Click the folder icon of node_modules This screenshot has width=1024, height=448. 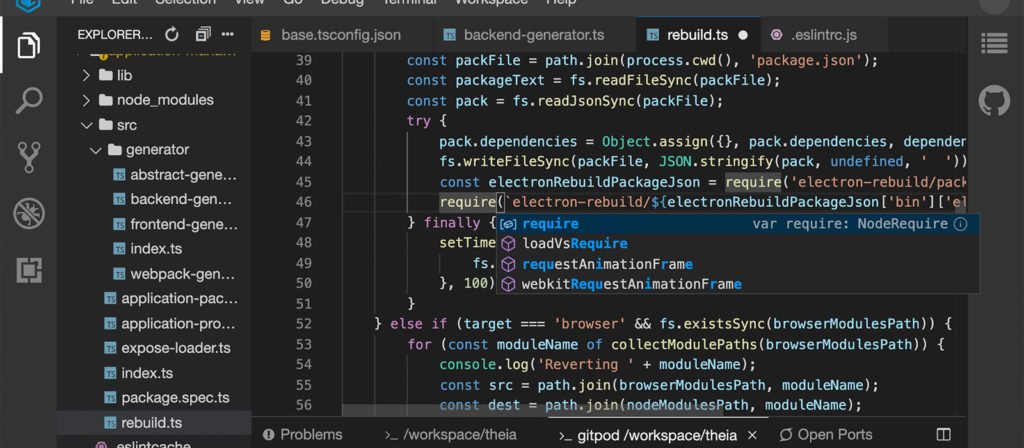point(105,100)
